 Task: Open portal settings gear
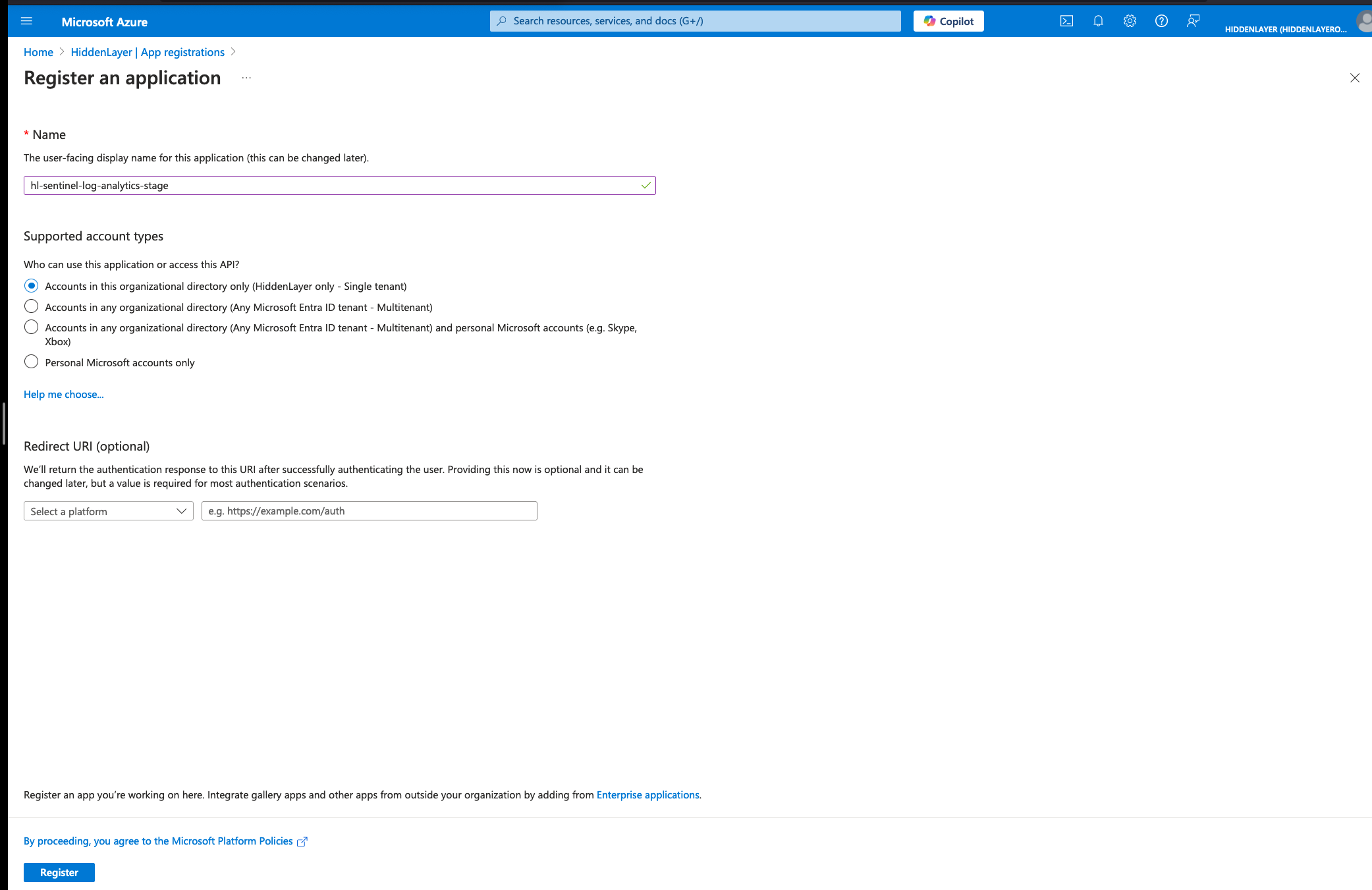pyautogui.click(x=1130, y=21)
